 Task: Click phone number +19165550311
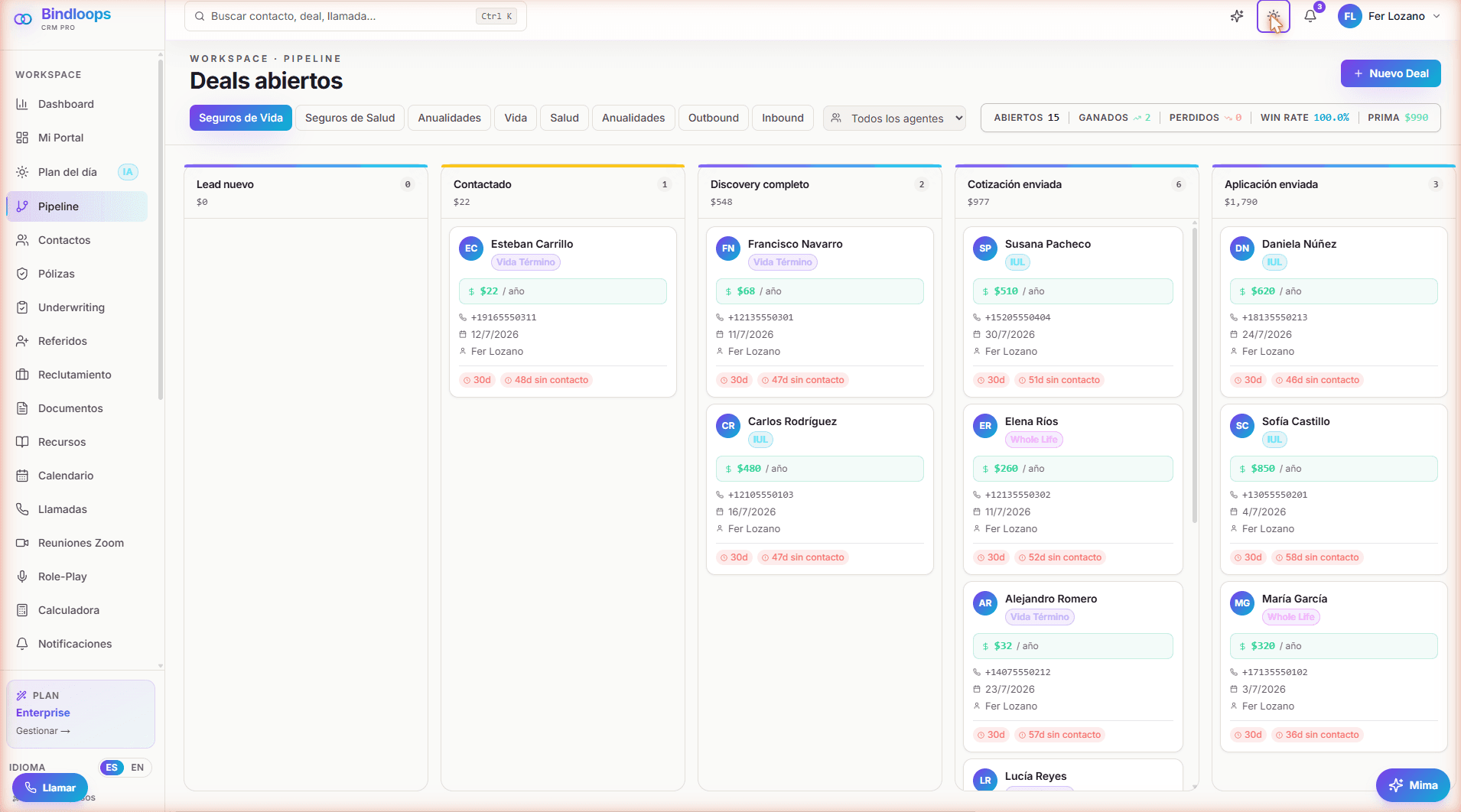point(503,317)
